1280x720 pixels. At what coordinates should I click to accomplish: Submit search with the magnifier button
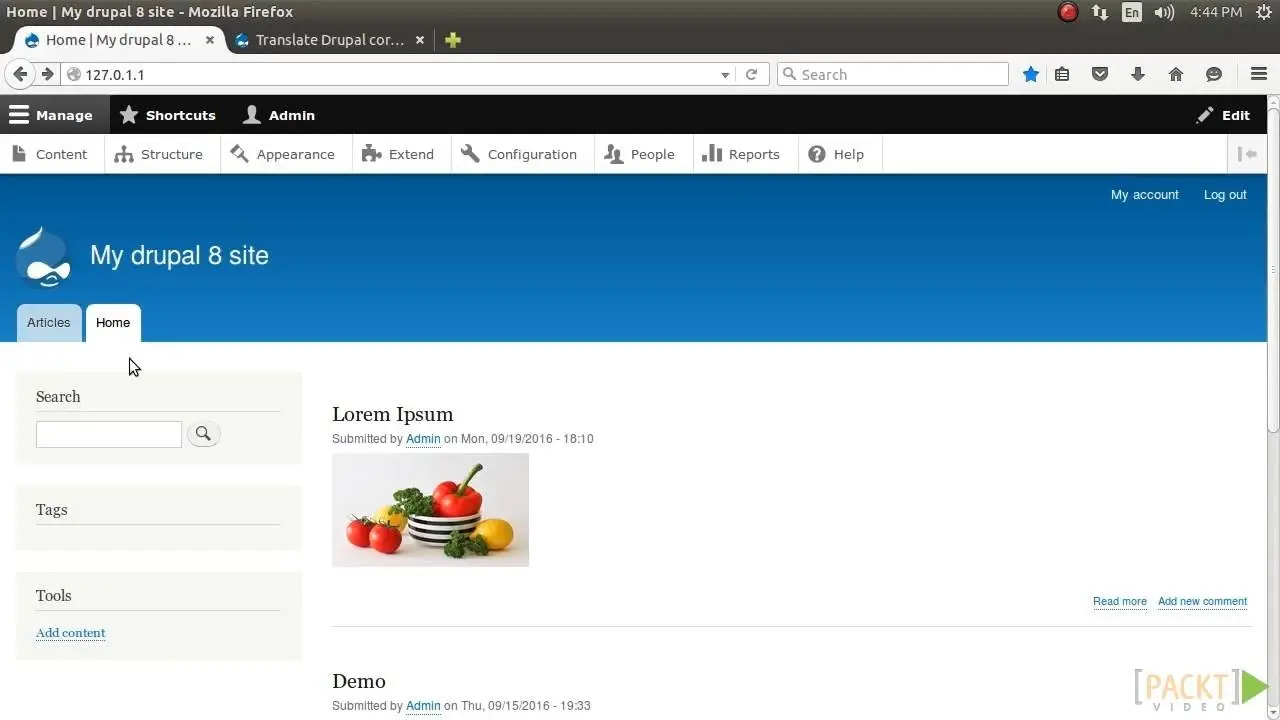(203, 433)
